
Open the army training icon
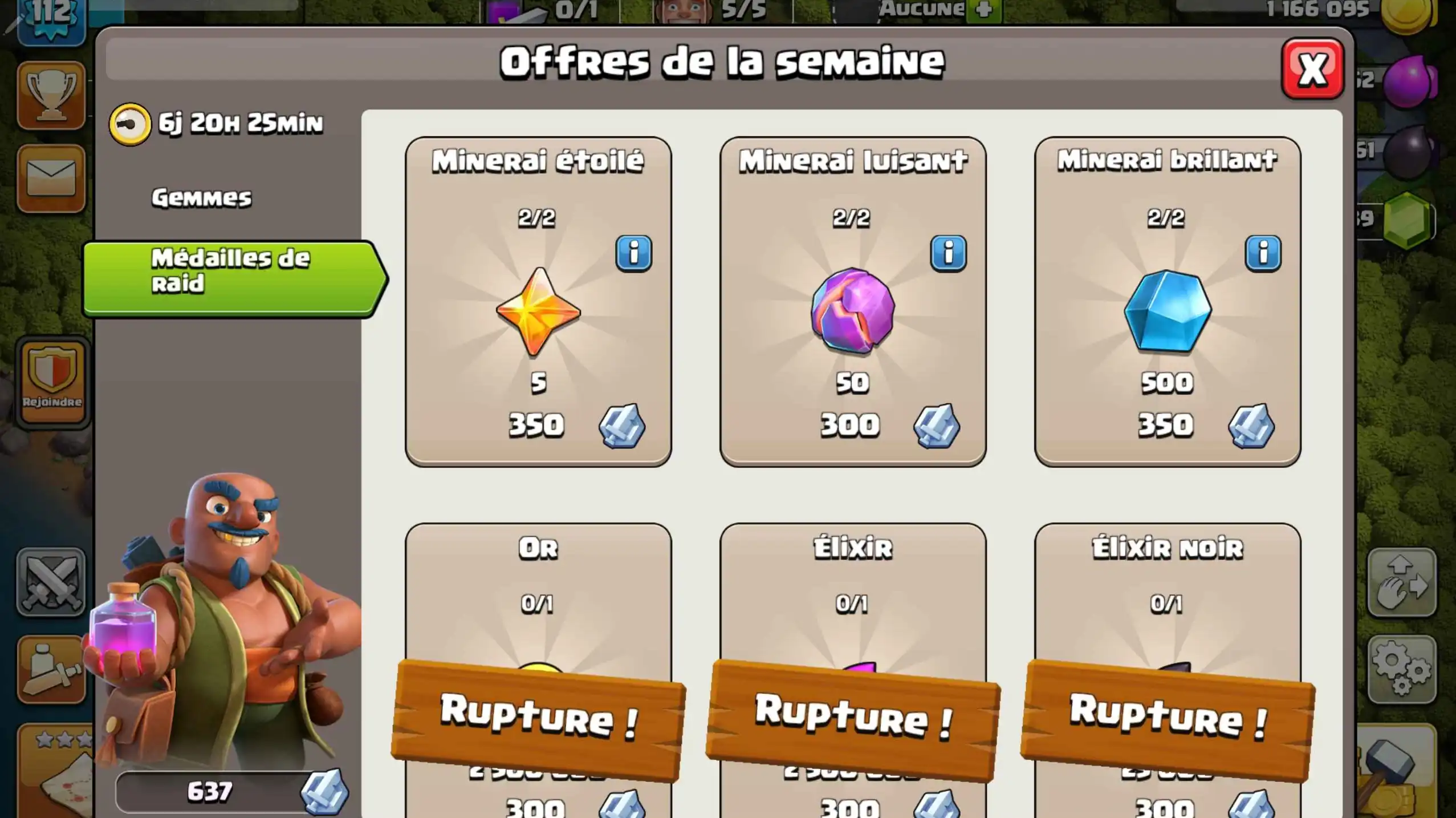51,669
